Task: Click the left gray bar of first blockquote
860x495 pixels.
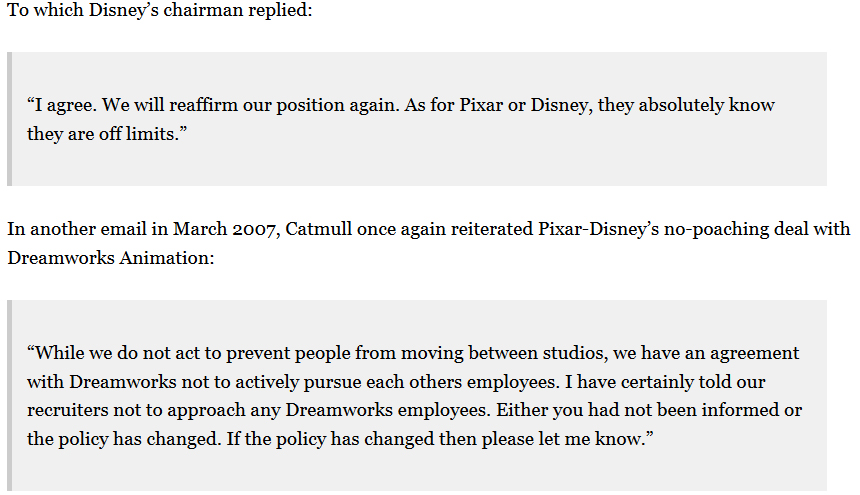Action: (x=9, y=119)
